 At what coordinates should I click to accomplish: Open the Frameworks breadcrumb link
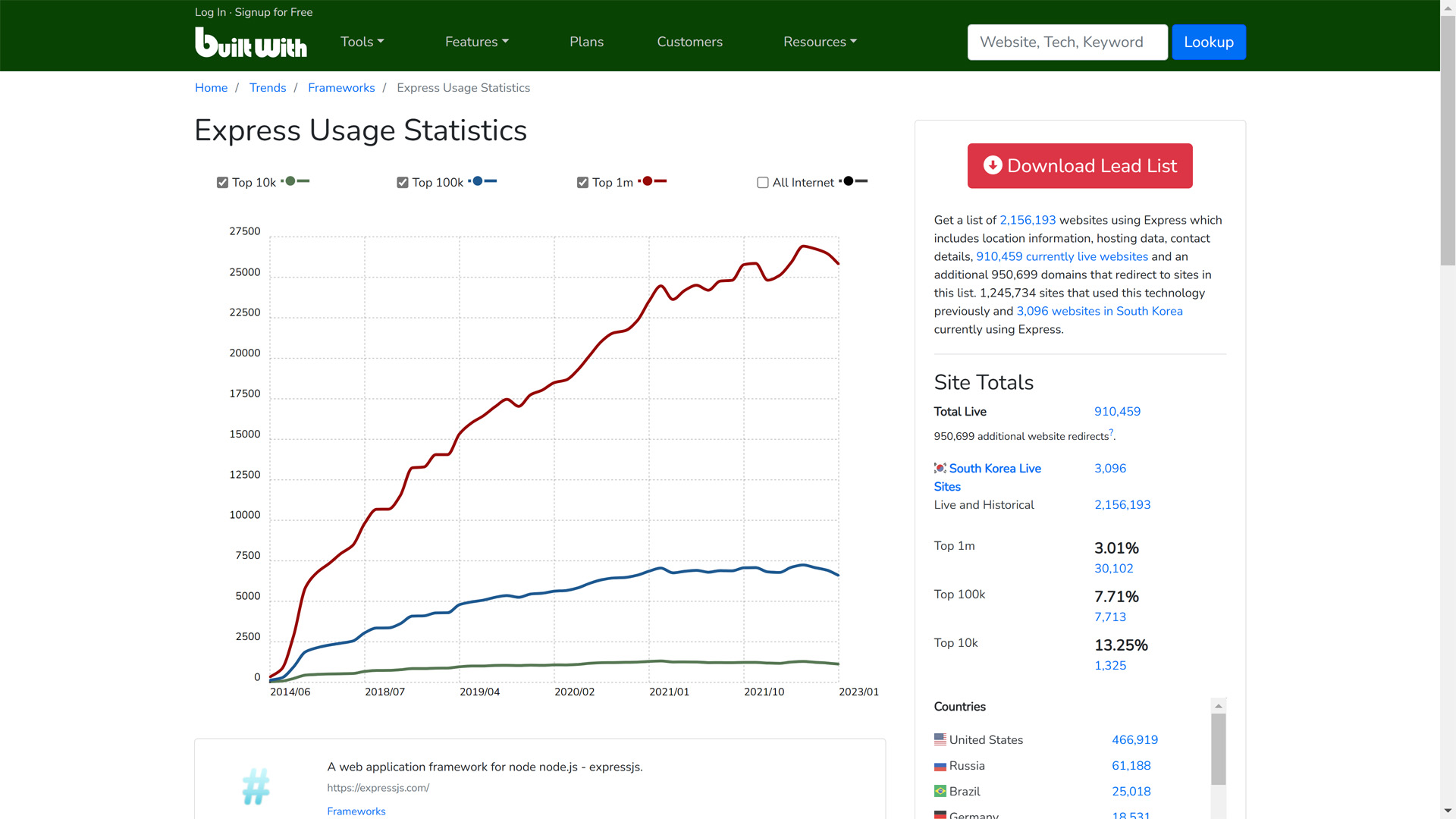coord(341,88)
